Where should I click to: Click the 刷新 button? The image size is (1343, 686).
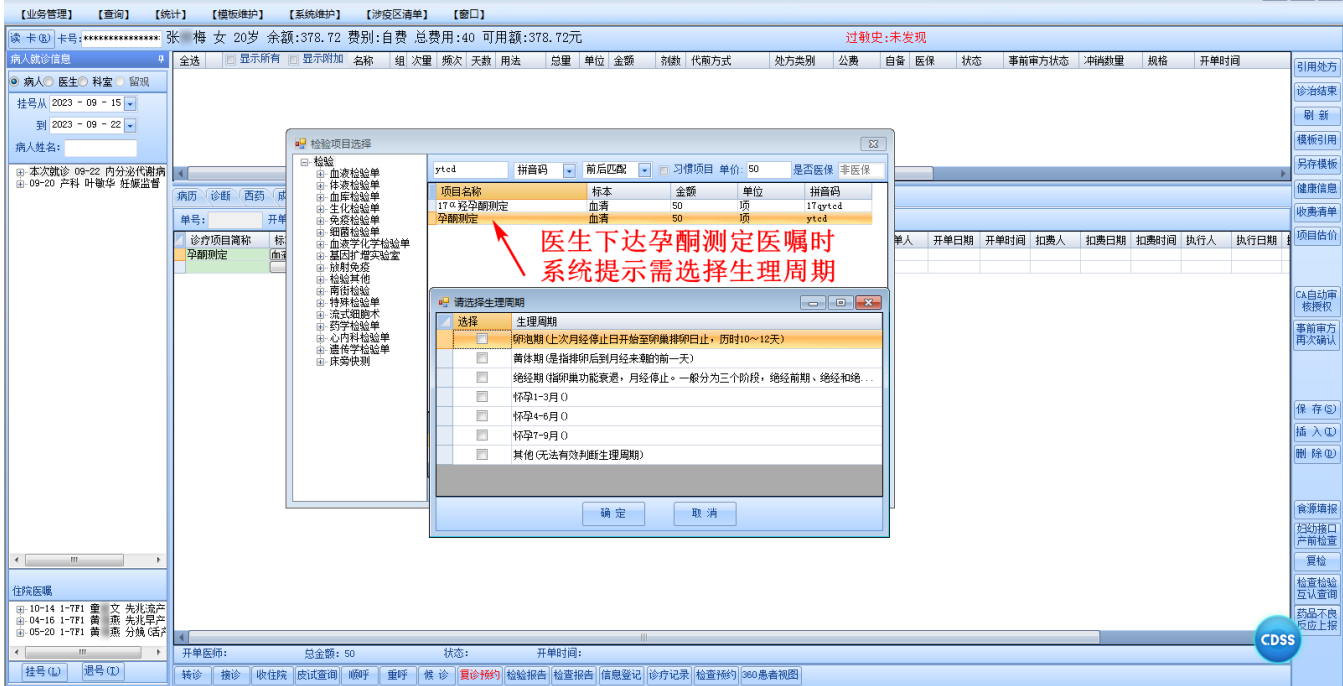tap(1316, 116)
